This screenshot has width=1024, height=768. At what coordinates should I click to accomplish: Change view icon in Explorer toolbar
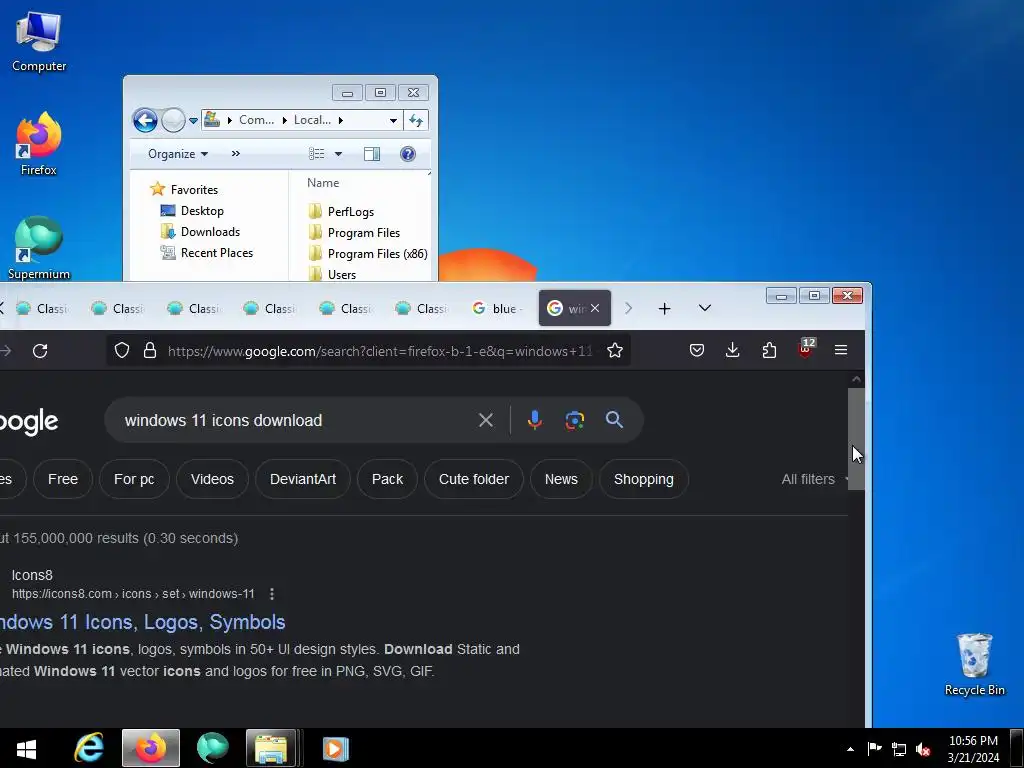(317, 153)
